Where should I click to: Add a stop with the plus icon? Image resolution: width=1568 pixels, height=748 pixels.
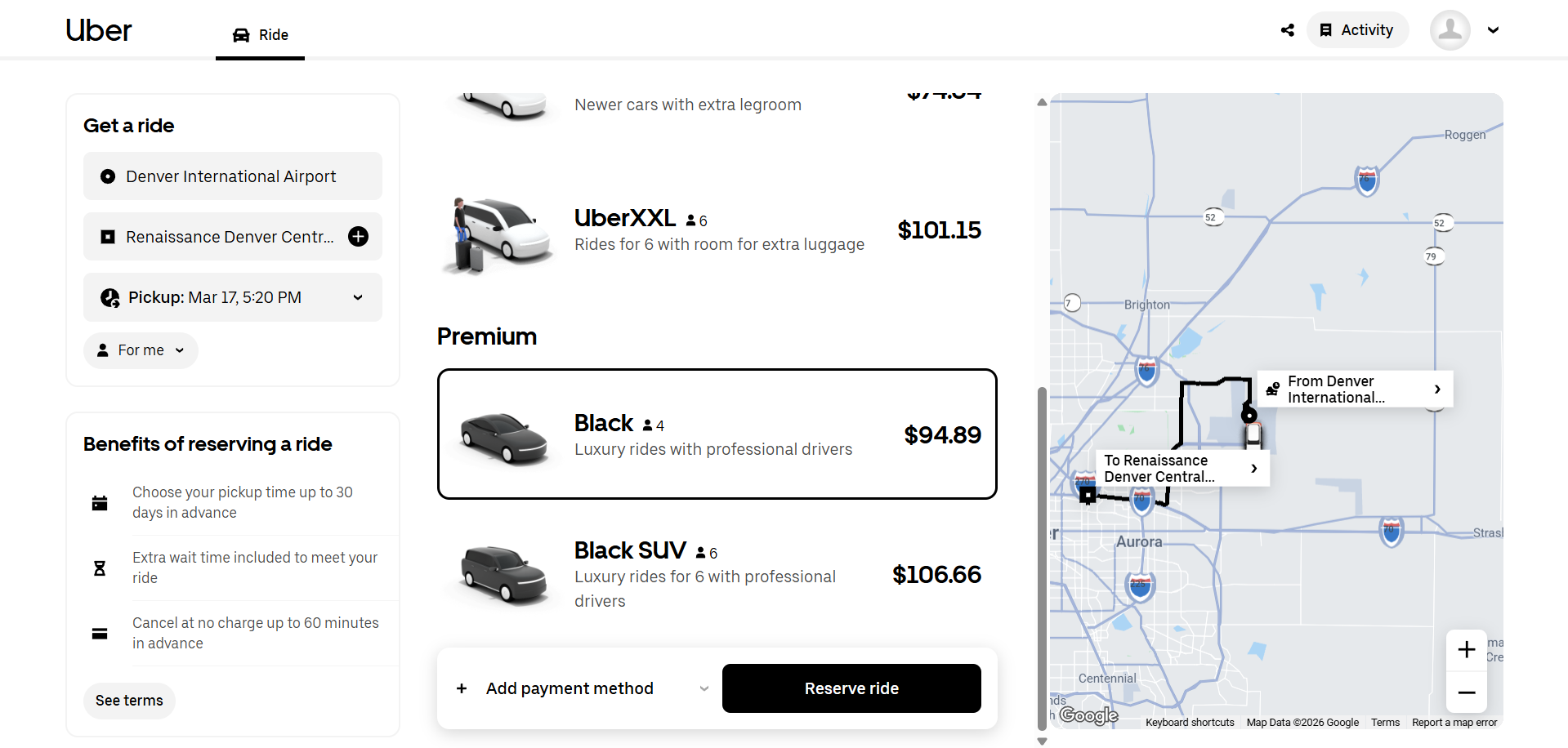pos(358,237)
